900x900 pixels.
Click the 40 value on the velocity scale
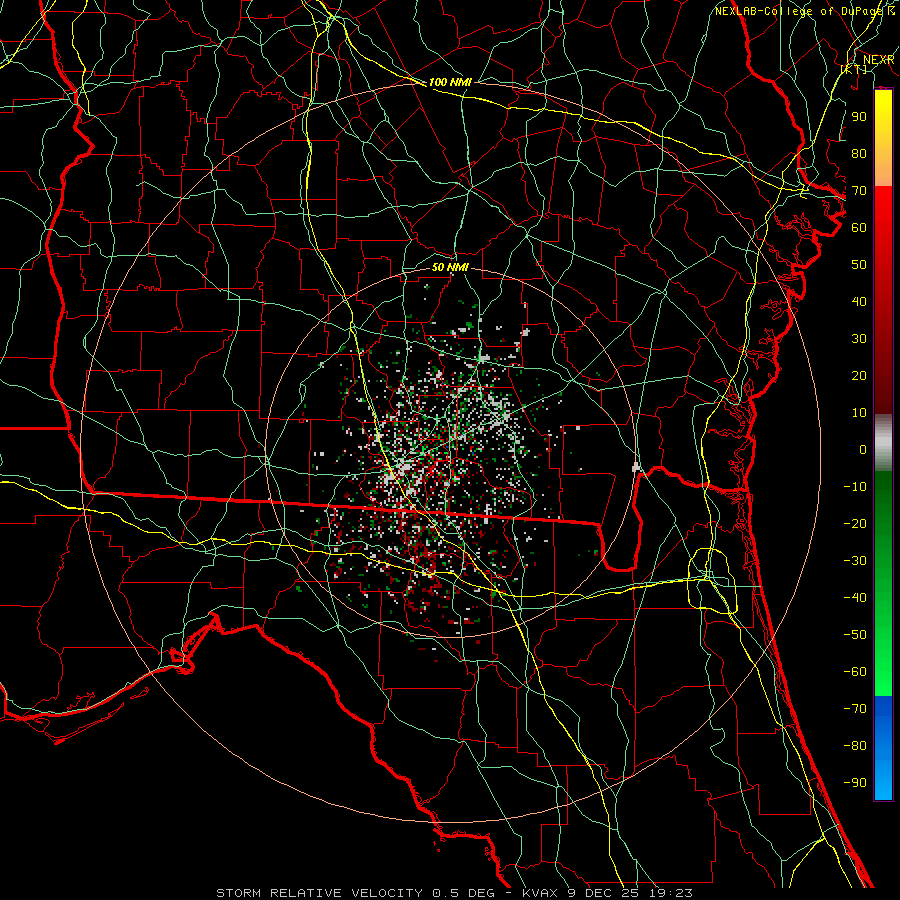(859, 301)
